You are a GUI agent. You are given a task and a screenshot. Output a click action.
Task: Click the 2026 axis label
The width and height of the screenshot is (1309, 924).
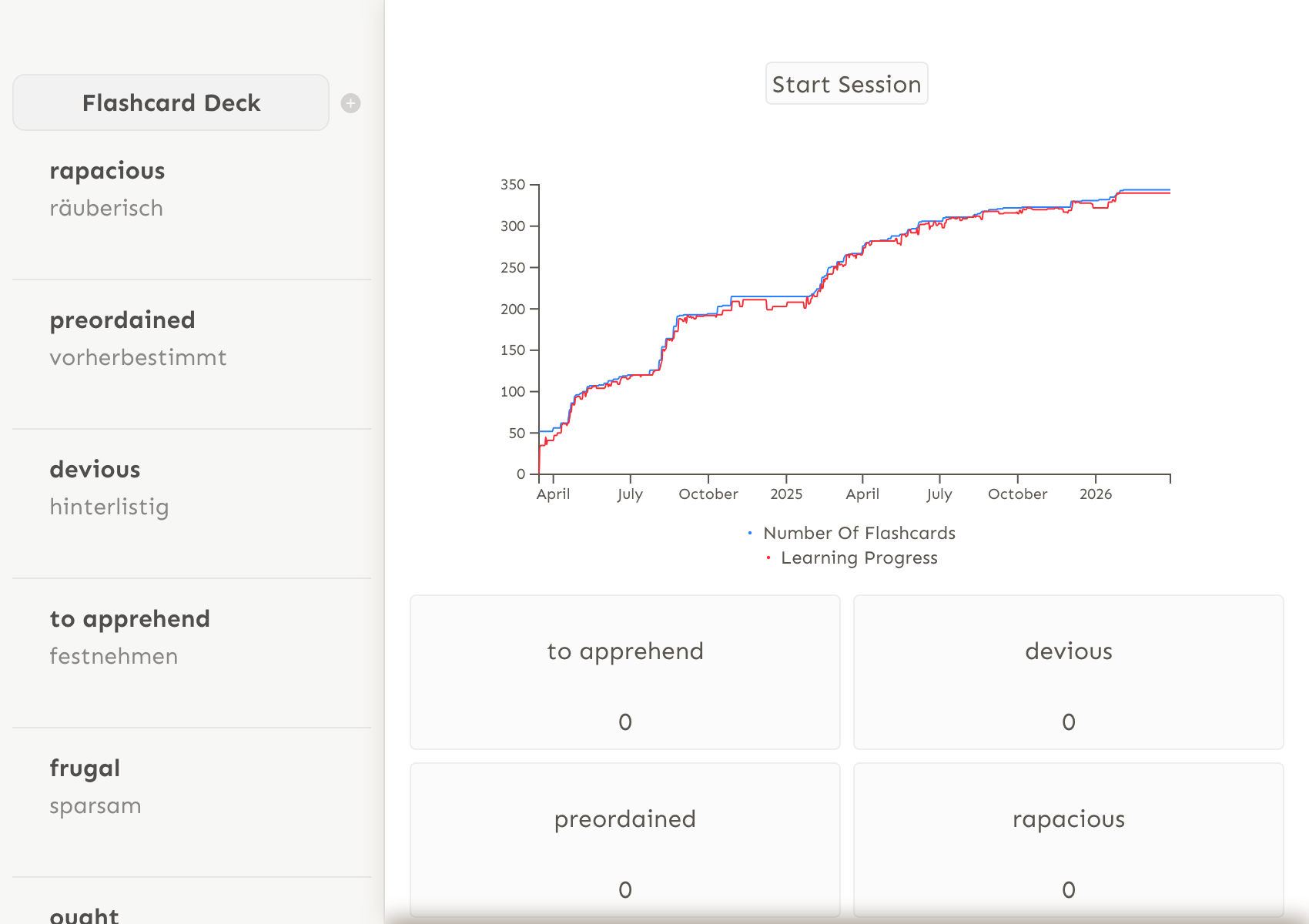(x=1096, y=494)
